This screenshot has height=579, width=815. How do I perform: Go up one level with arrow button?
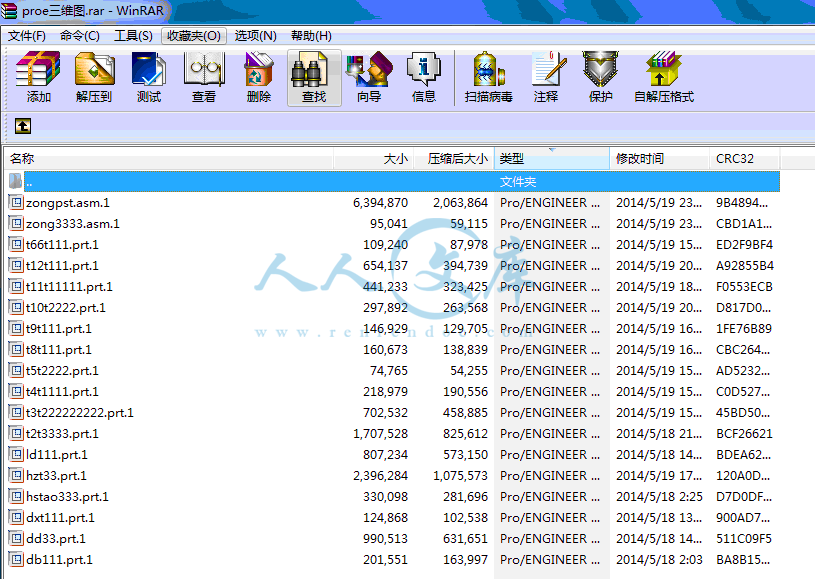(23, 126)
